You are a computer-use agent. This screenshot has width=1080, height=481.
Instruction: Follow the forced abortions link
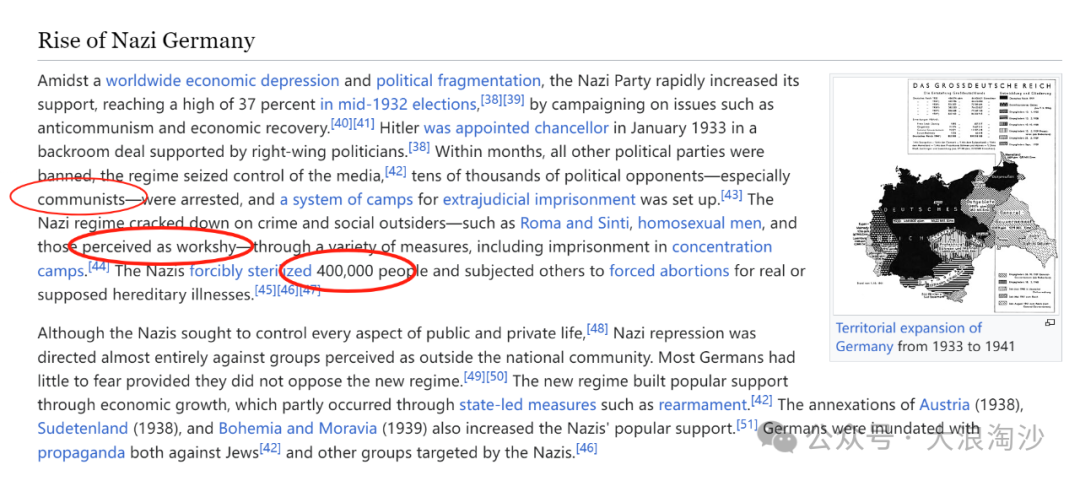tap(669, 271)
